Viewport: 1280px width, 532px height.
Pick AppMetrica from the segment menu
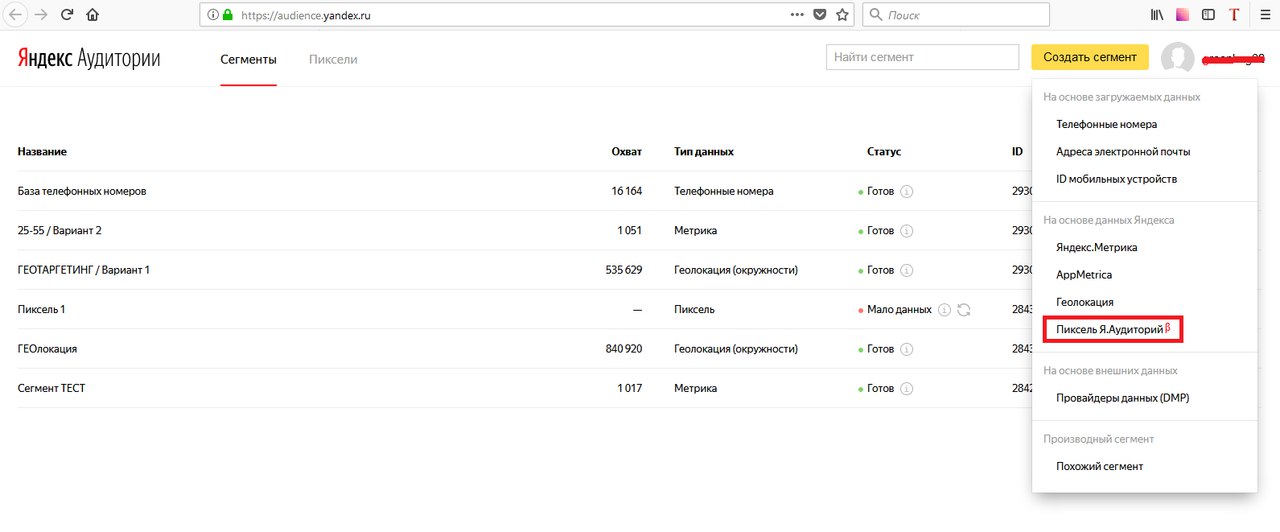[1084, 274]
